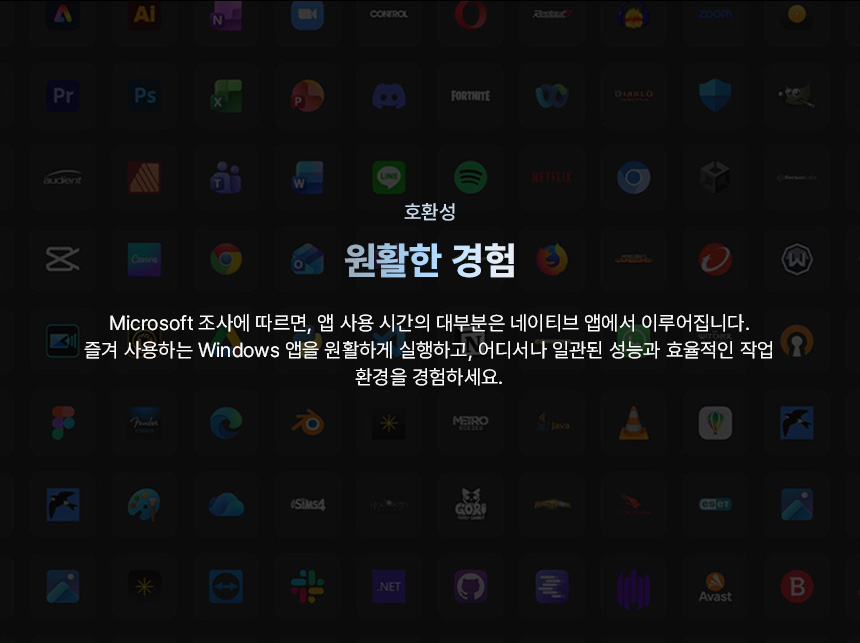Viewport: 860px width, 643px height.
Task: Click the Goro cat logo
Action: 471,504
